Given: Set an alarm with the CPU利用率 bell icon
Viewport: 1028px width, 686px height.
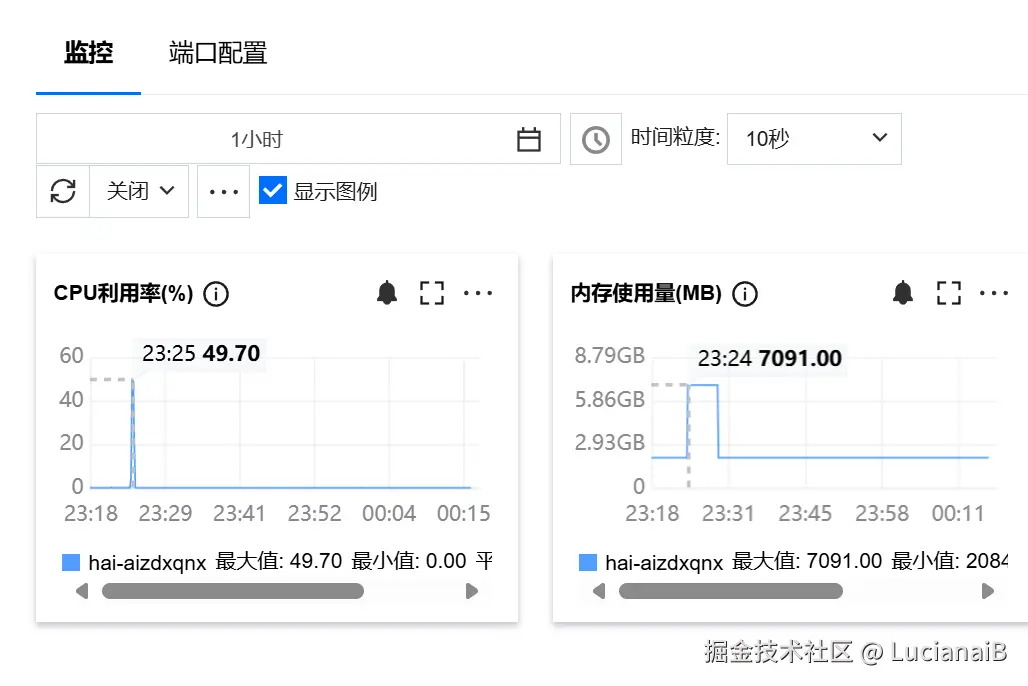Looking at the screenshot, I should pyautogui.click(x=387, y=293).
